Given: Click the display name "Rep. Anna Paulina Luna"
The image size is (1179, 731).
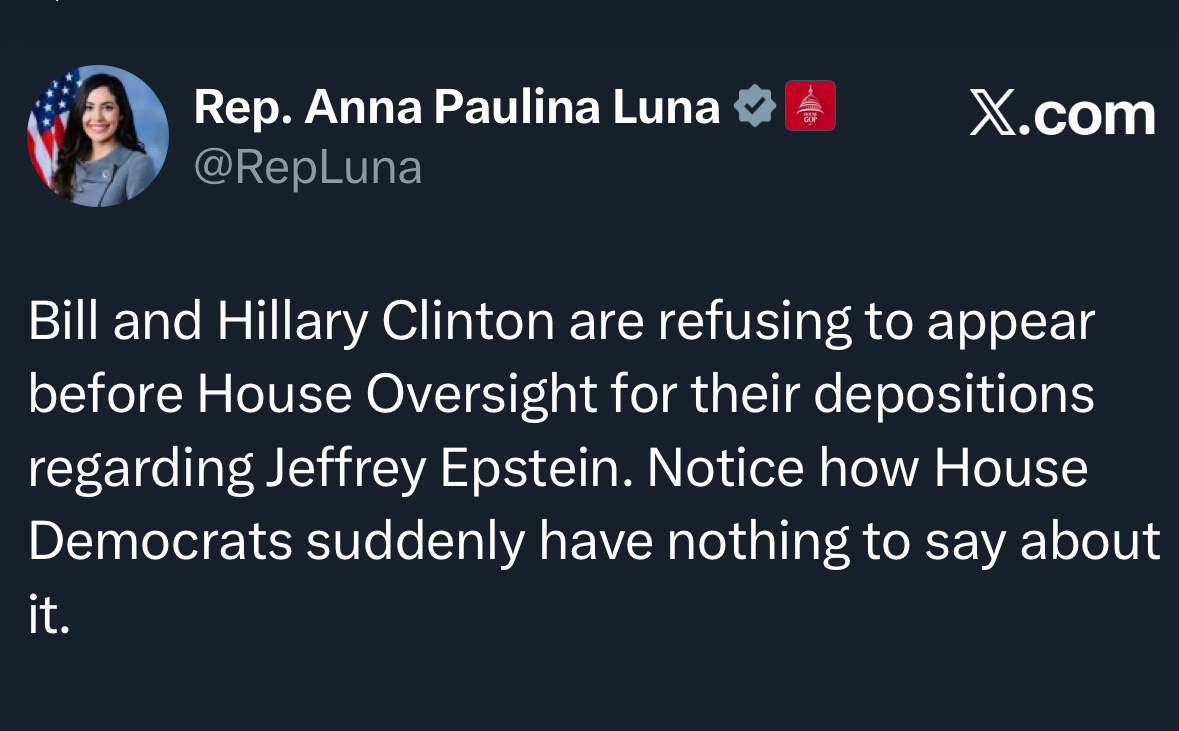Looking at the screenshot, I should click(456, 107).
